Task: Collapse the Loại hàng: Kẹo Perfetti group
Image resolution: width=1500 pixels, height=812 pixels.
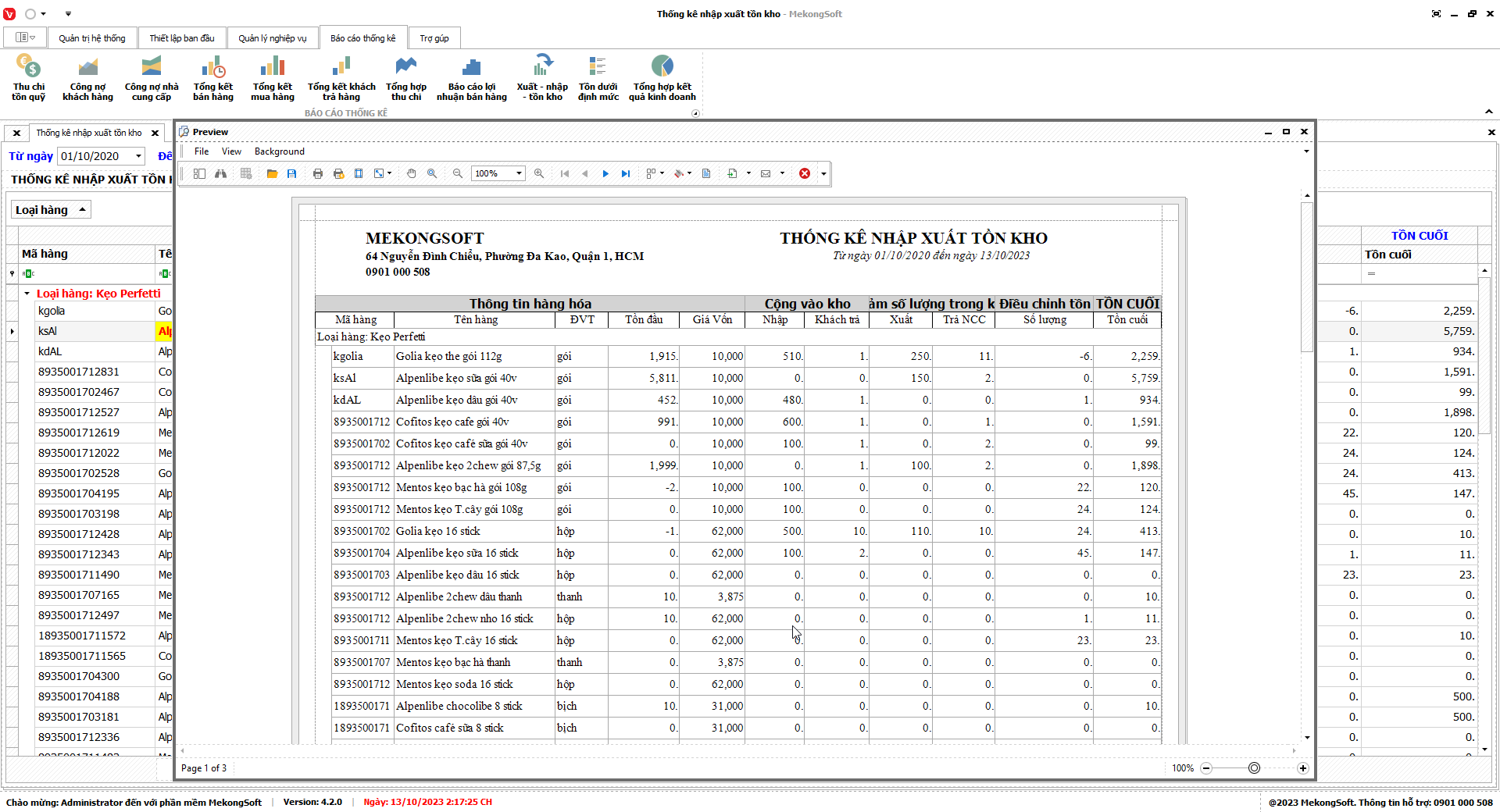Action: (x=27, y=294)
